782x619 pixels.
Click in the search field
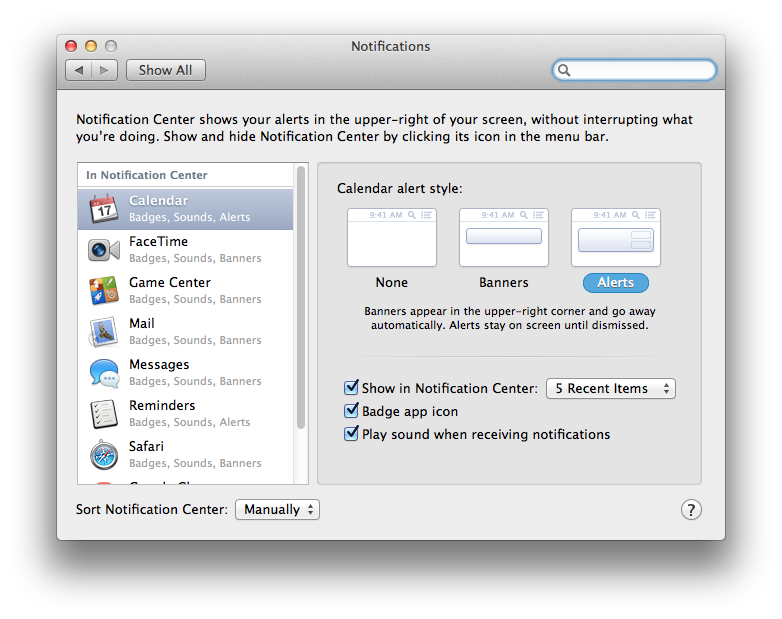point(634,70)
